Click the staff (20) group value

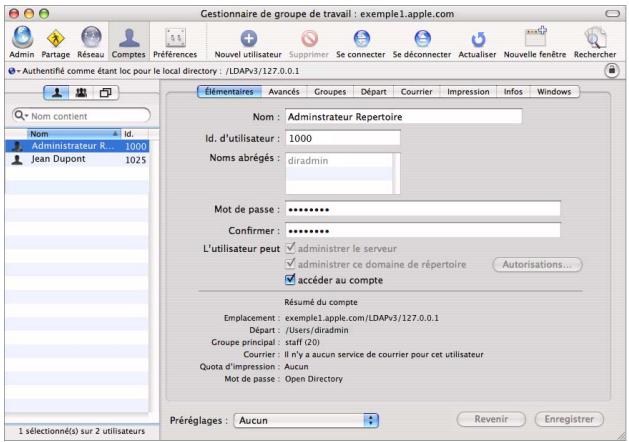[x=302, y=342]
